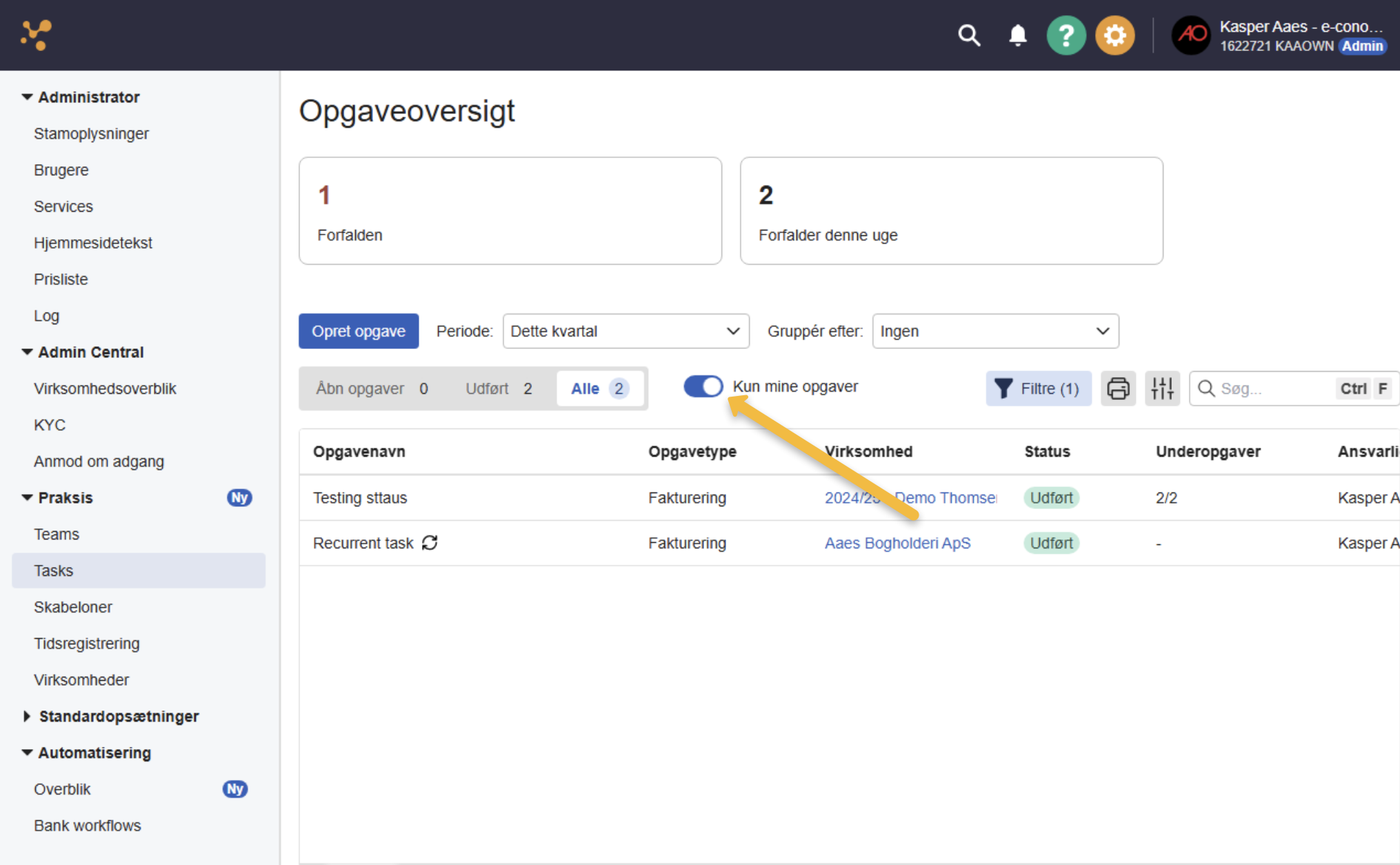The width and height of the screenshot is (1400, 865).
Task: Open the Recurrent task row
Action: [850, 544]
